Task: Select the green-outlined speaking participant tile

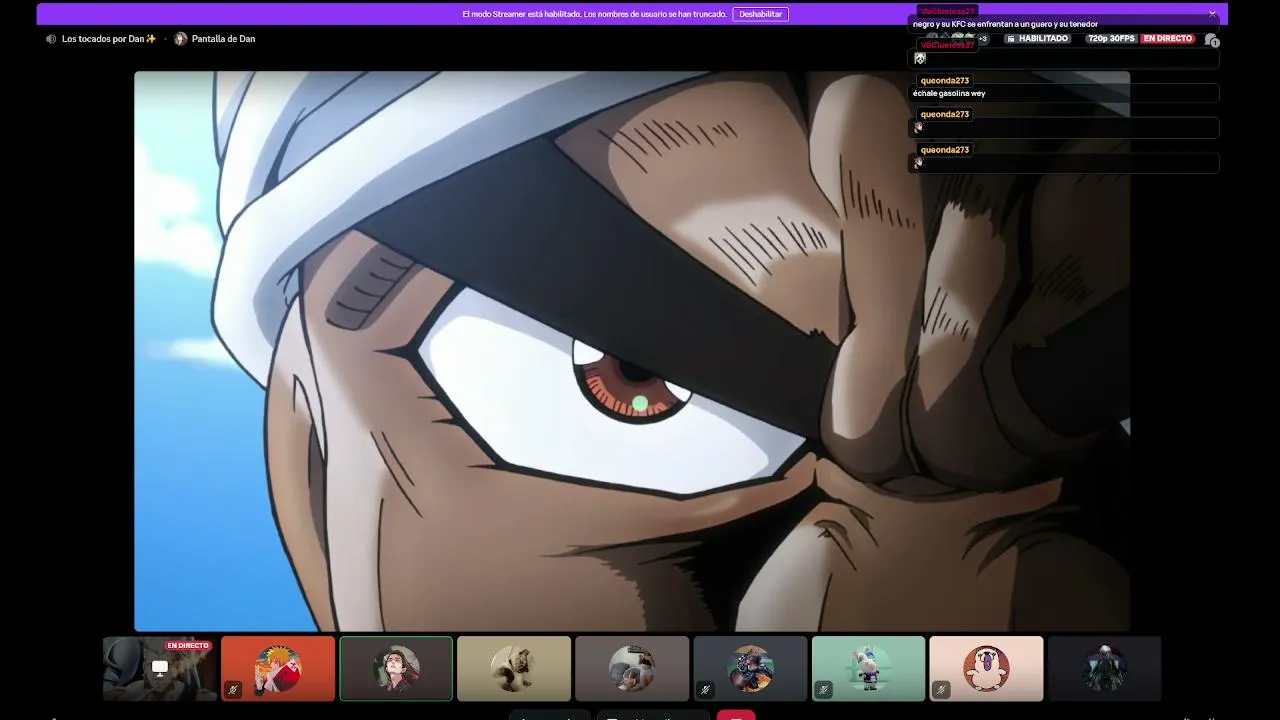Action: click(x=396, y=669)
